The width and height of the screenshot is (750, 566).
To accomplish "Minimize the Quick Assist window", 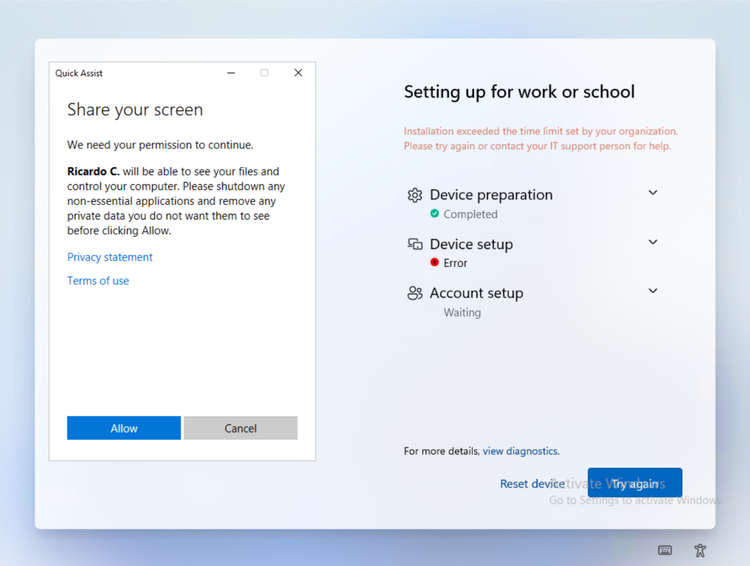I will [231, 73].
